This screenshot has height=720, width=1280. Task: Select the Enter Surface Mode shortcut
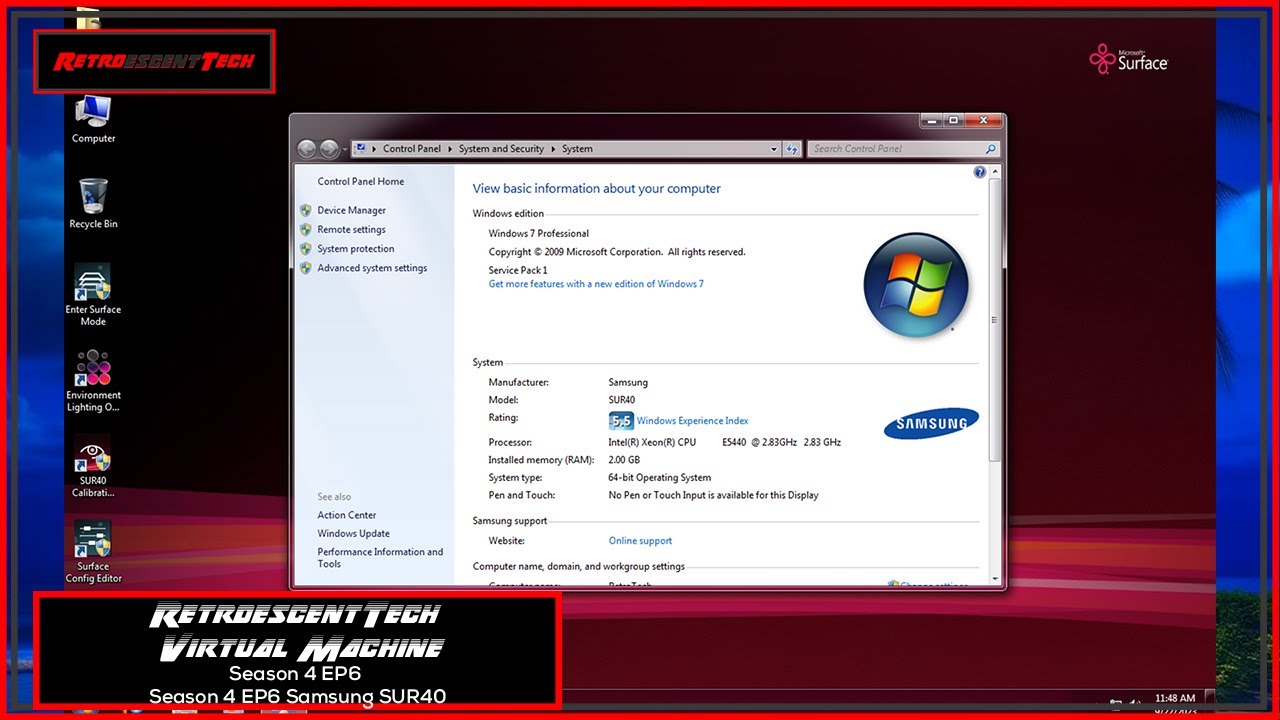pos(93,295)
